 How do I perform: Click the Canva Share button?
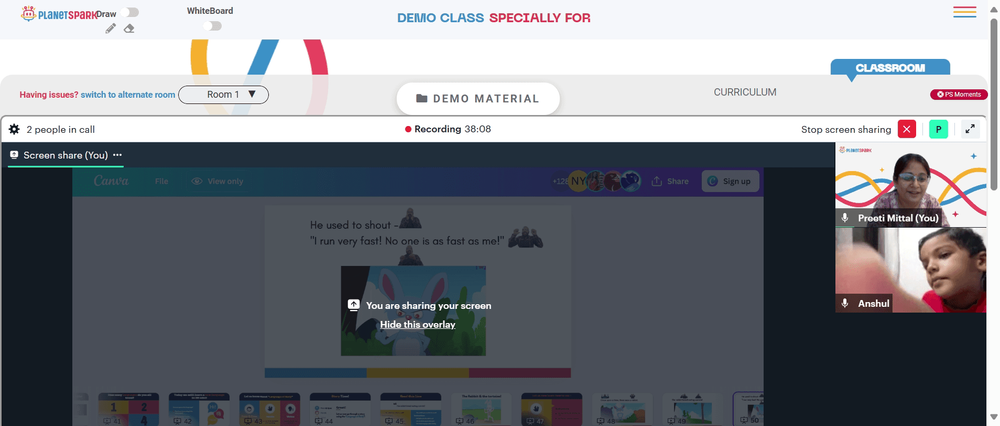pos(670,181)
